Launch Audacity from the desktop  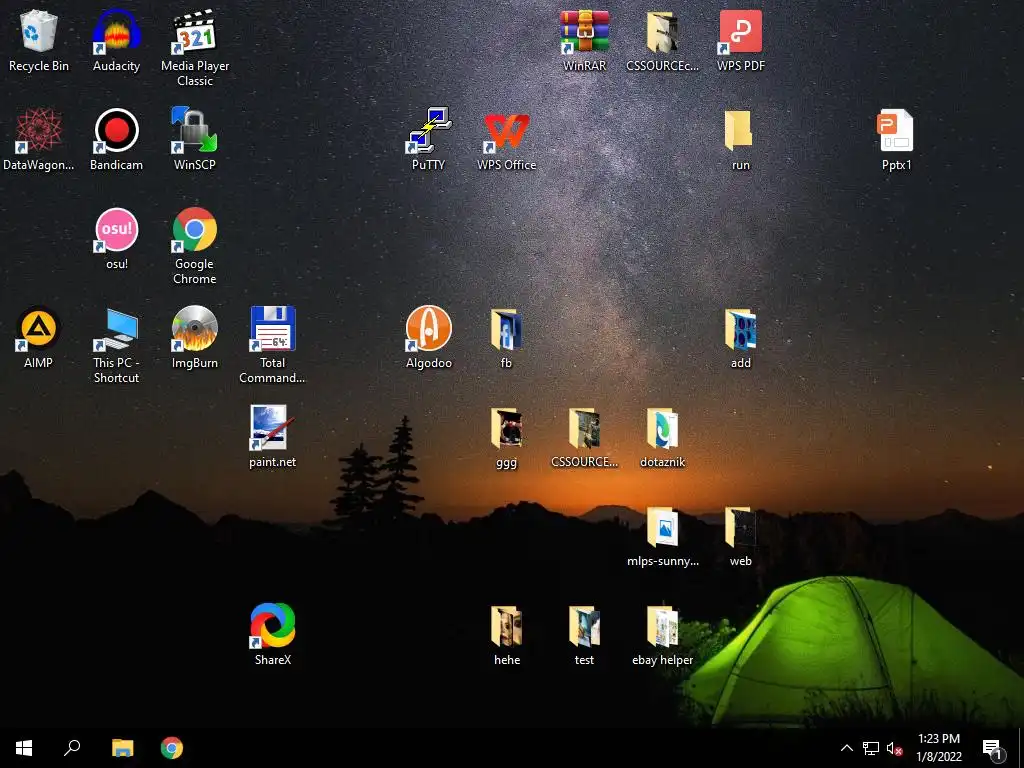116,40
